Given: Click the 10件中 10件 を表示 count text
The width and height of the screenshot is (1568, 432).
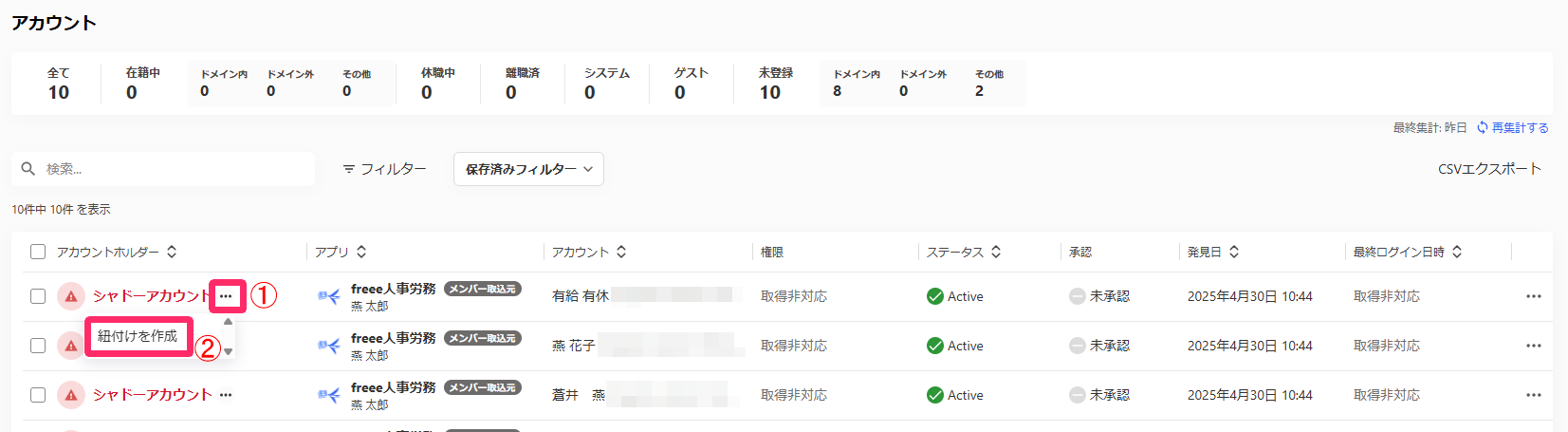Looking at the screenshot, I should pyautogui.click(x=61, y=209).
